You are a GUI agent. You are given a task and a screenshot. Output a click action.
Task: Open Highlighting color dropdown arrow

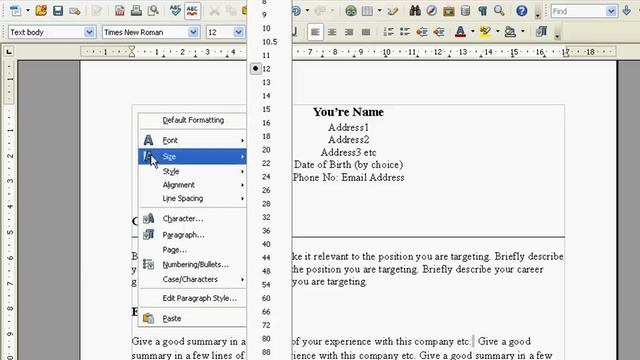pyautogui.click(x=498, y=32)
